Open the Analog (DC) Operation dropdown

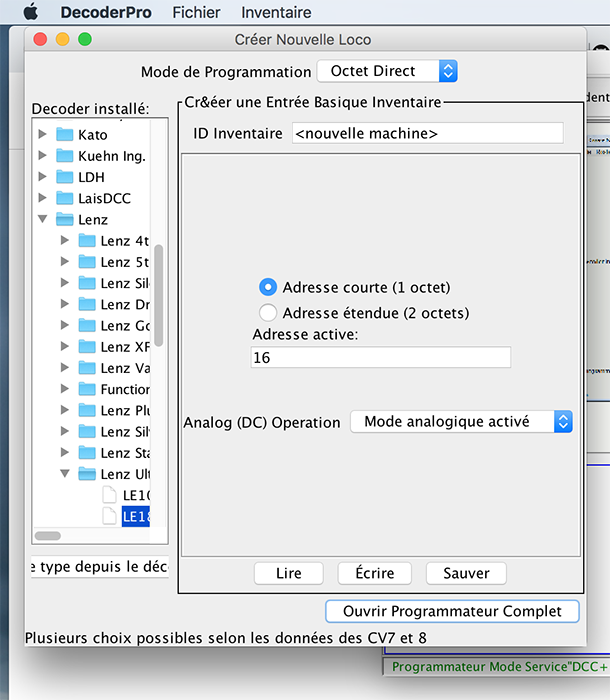click(x=461, y=421)
